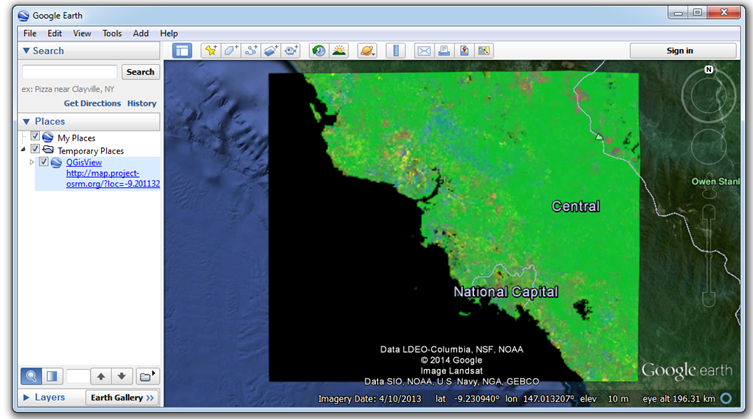Click Get Directions link
The height and width of the screenshot is (419, 753).
click(x=92, y=103)
